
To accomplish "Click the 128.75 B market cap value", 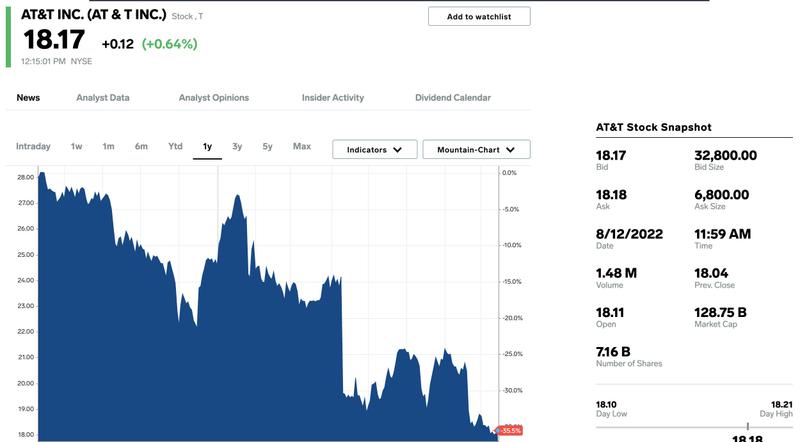I will 720,313.
